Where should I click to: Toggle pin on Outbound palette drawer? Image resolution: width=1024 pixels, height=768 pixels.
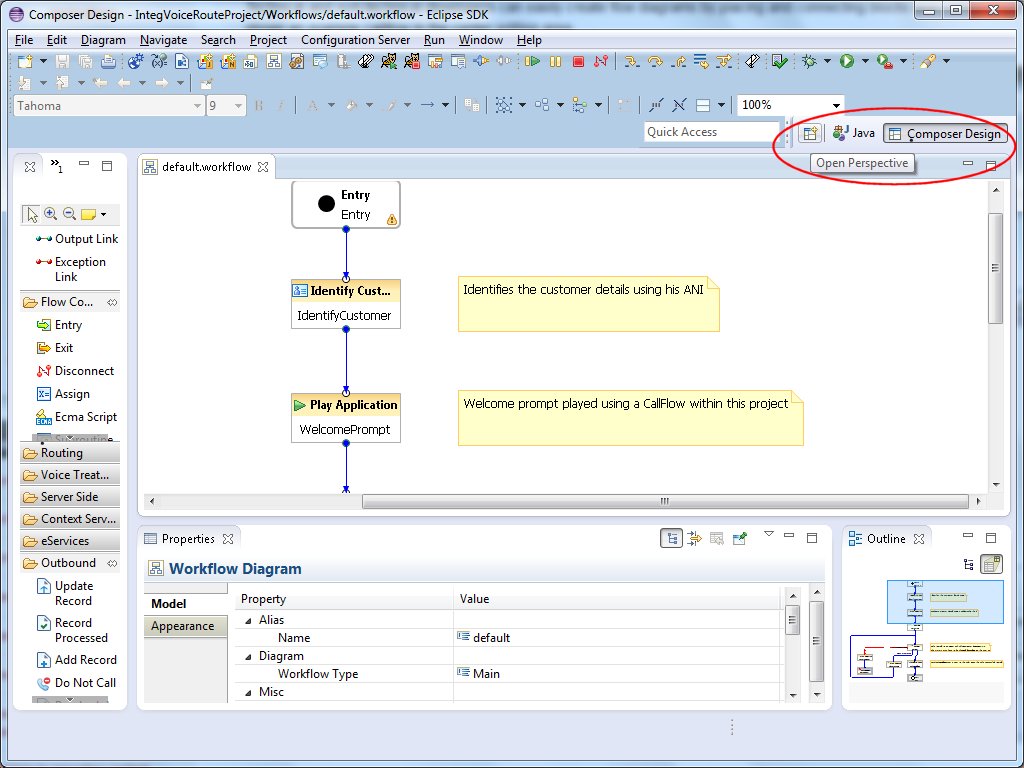(112, 563)
